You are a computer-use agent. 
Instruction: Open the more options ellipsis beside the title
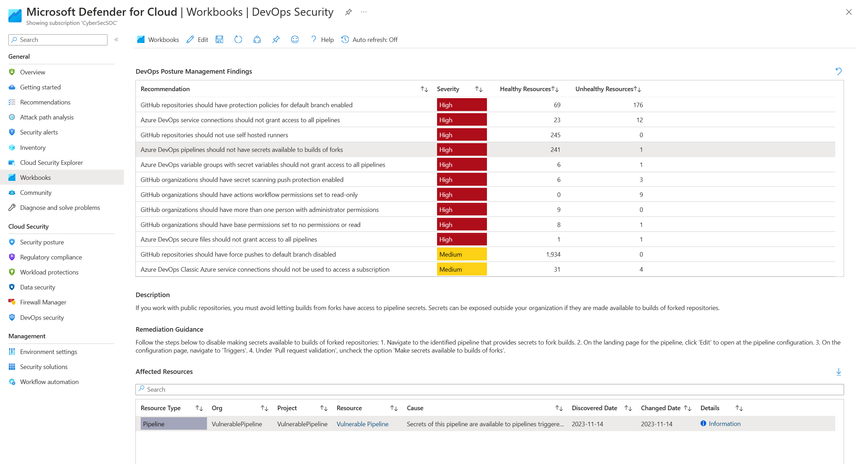coord(364,12)
